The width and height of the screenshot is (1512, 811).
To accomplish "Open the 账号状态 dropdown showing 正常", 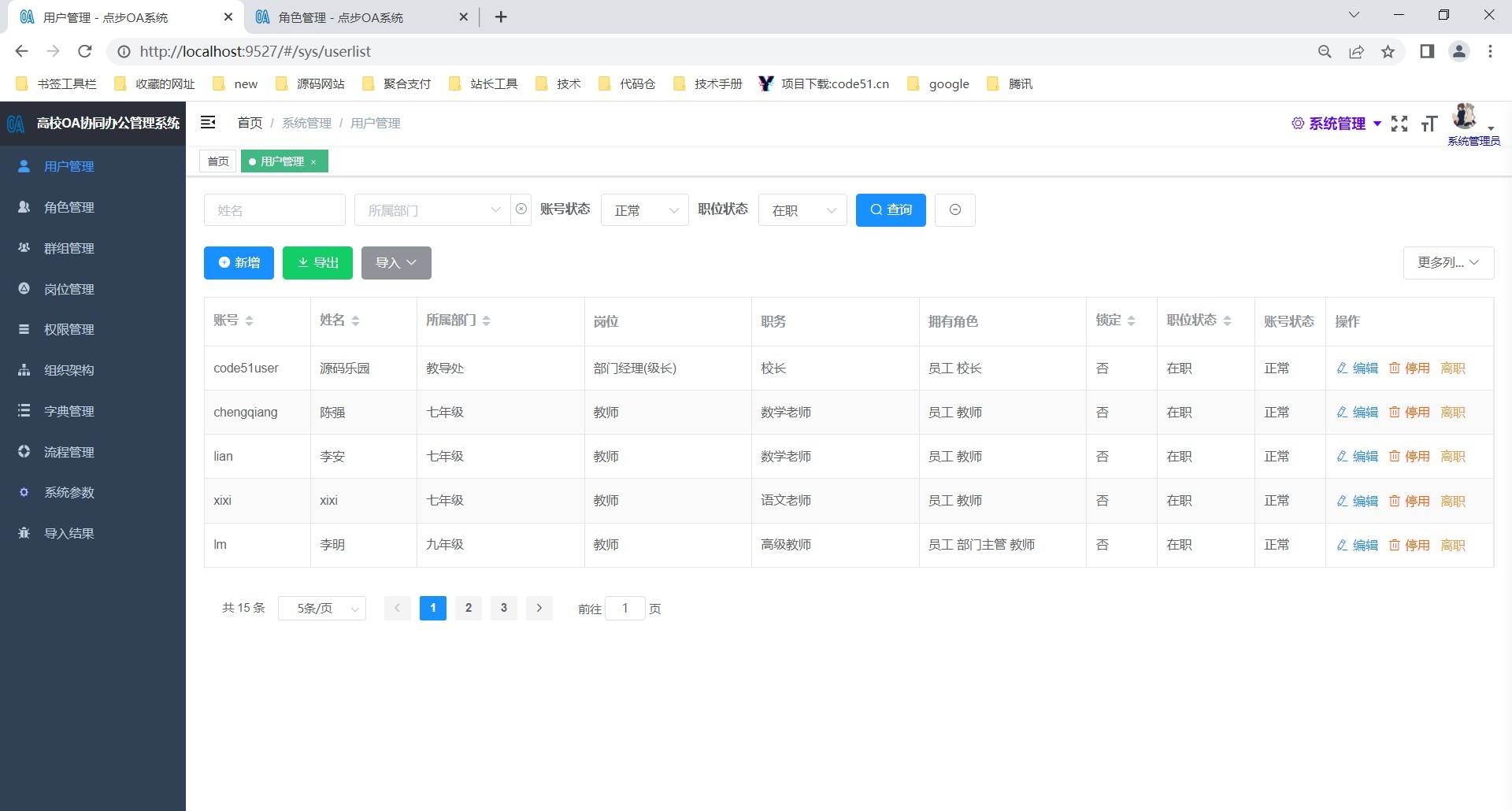I will coord(645,210).
